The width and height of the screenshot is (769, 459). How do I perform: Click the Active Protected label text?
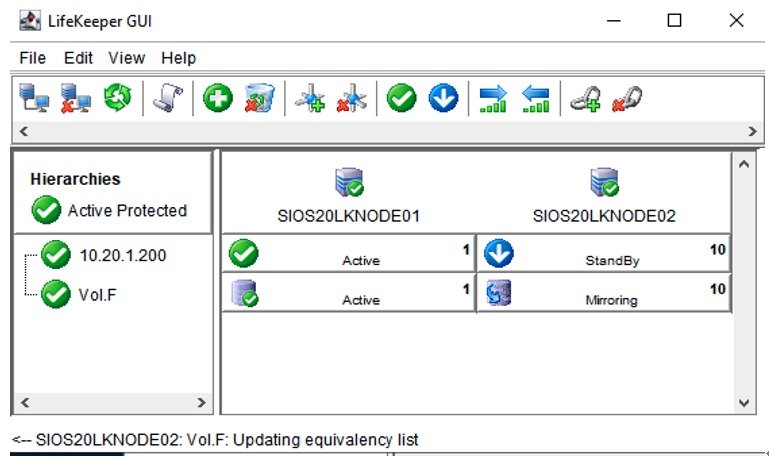click(127, 210)
